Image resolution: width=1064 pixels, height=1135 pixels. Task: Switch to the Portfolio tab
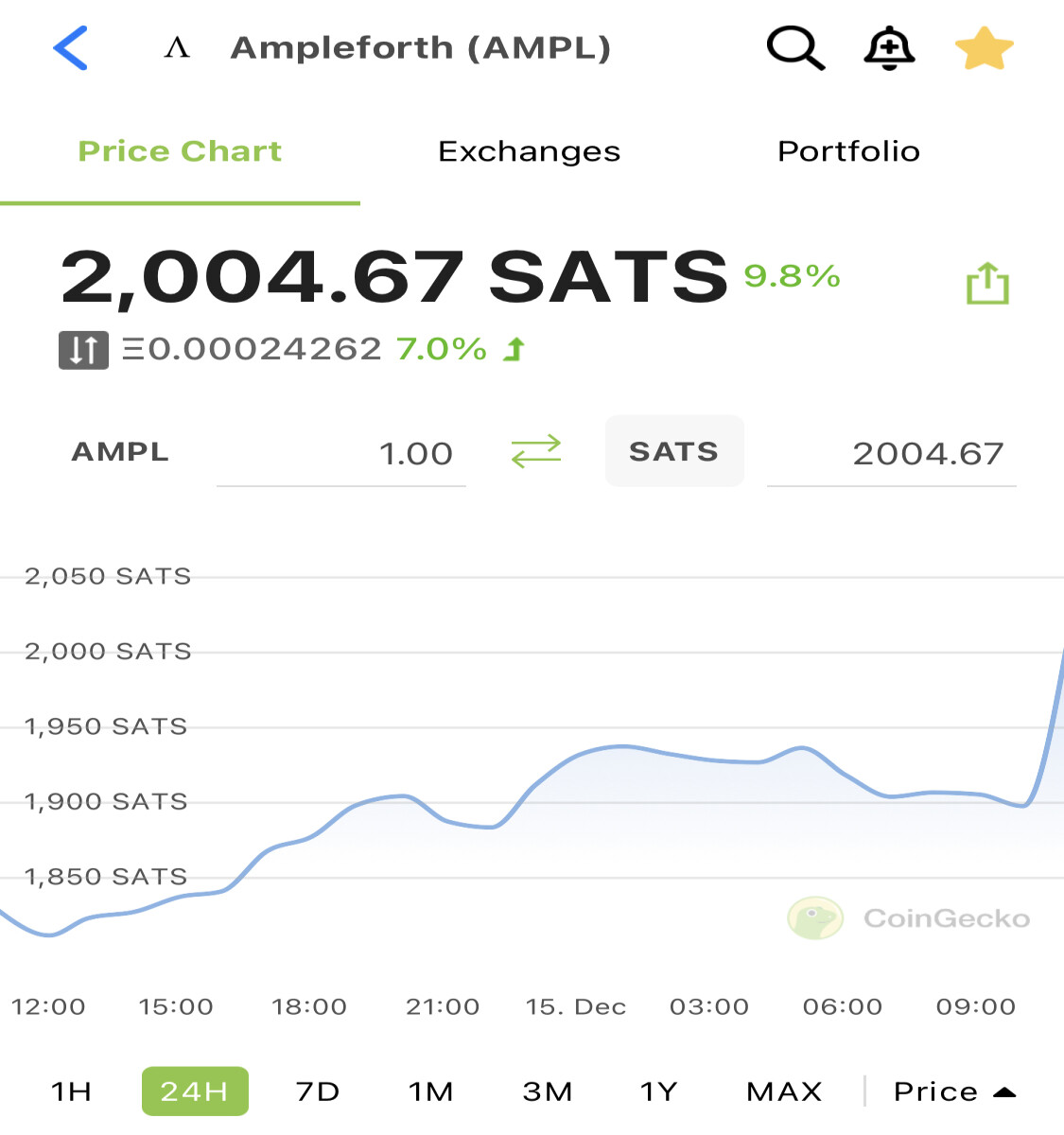coord(848,151)
